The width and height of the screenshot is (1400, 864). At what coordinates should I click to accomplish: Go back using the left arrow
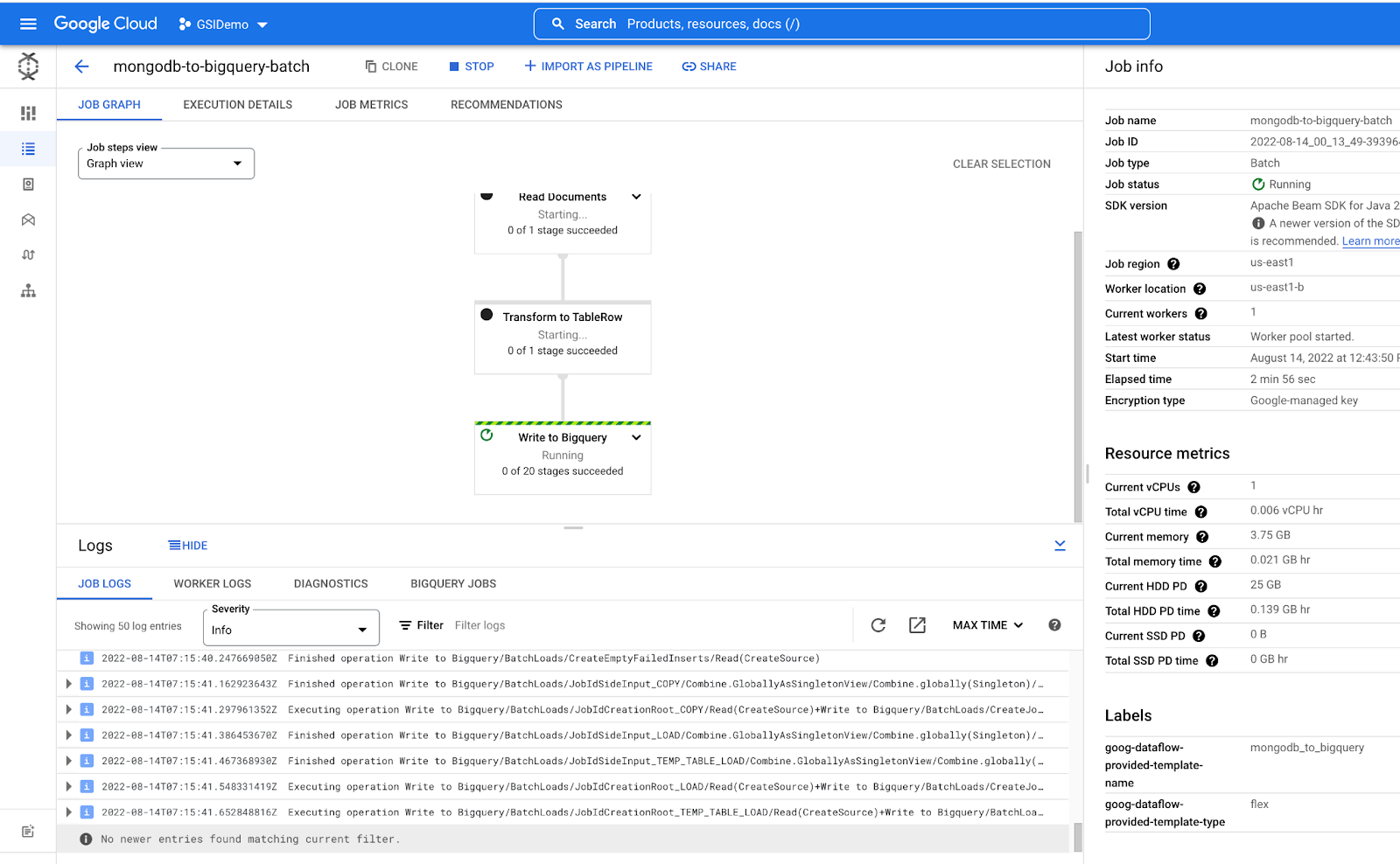tap(82, 66)
